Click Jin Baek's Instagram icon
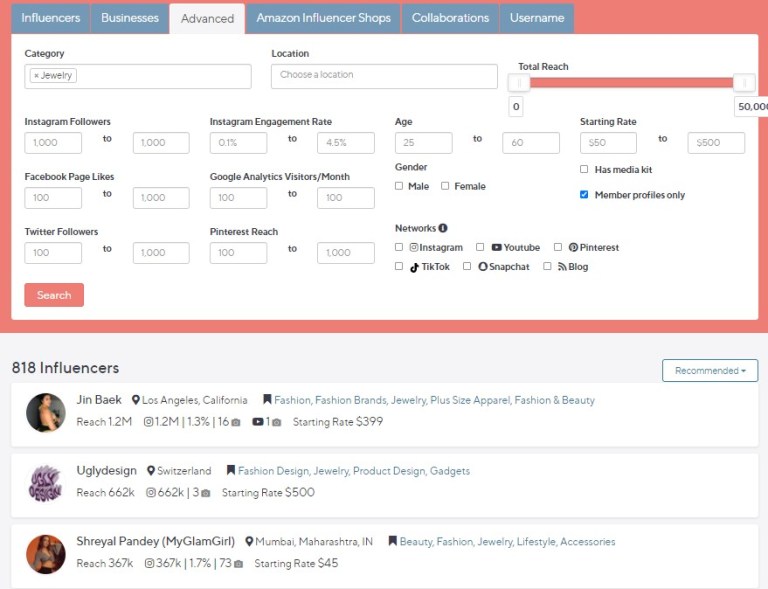This screenshot has height=589, width=768. pyautogui.click(x=148, y=422)
